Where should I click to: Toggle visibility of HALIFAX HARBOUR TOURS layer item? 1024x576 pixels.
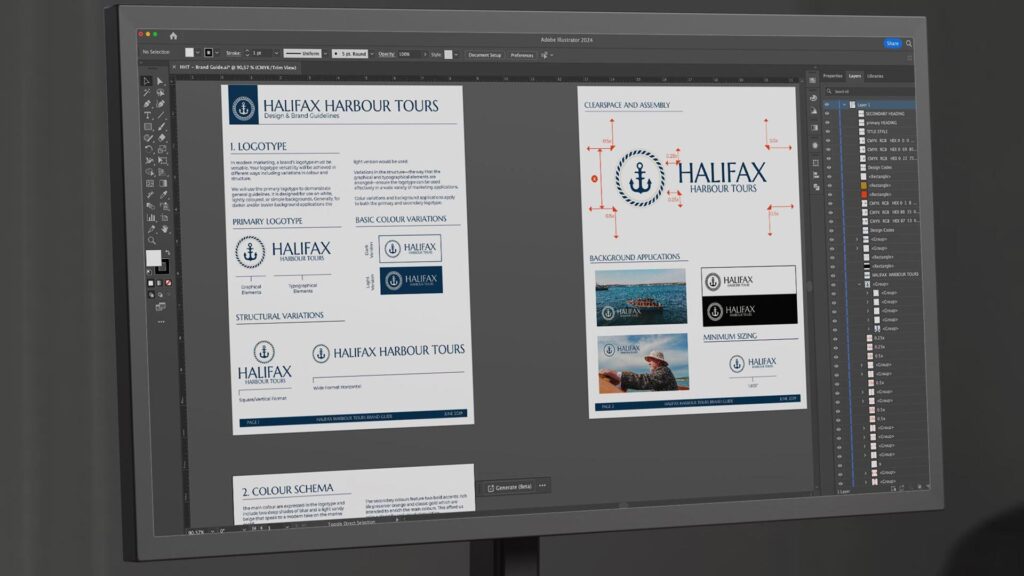(x=833, y=275)
